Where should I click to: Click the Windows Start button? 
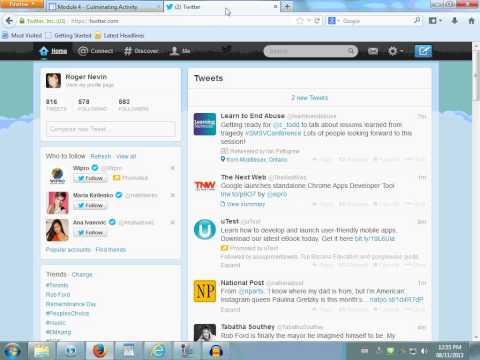[13, 351]
